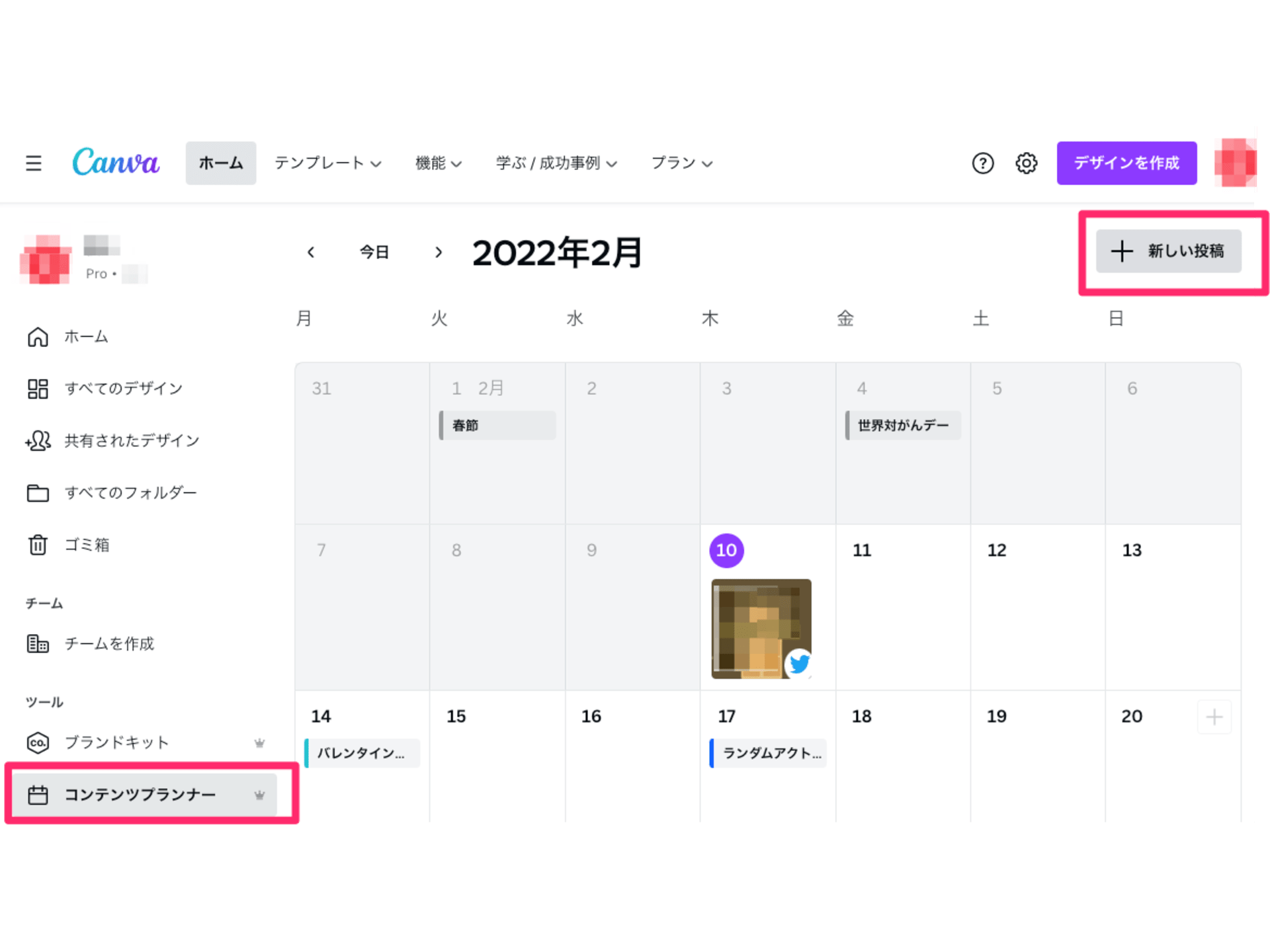Screen dimensions: 1270x952
Task: Click the sidebar profile avatar
Action: (x=45, y=258)
